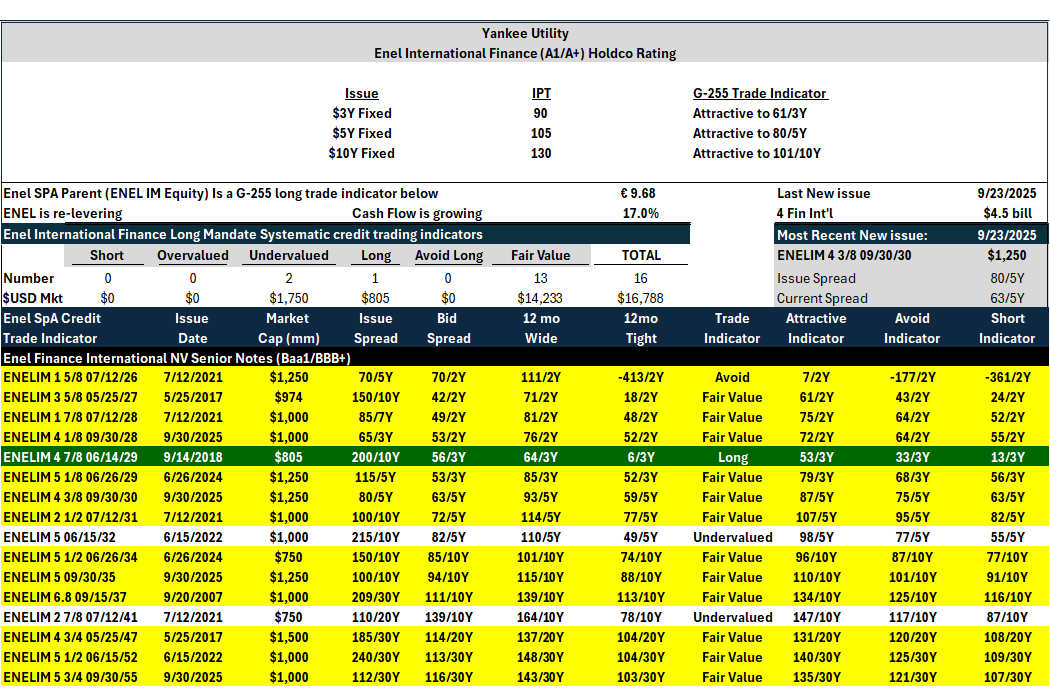Select the ENELIM 5 3/4 09/30/55 bid spread cell
Image resolution: width=1050 pixels, height=688 pixels.
[448, 677]
